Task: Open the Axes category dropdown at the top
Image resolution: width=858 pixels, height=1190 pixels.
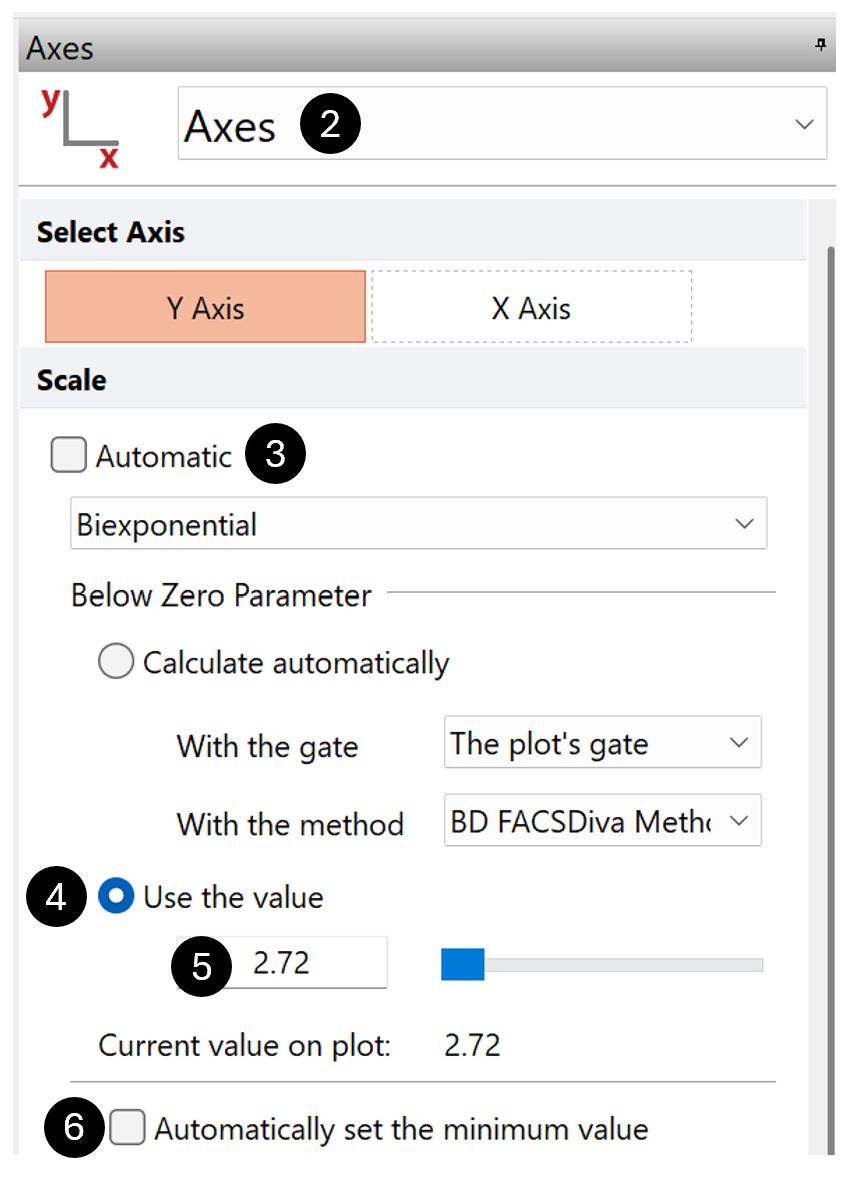Action: click(x=802, y=124)
